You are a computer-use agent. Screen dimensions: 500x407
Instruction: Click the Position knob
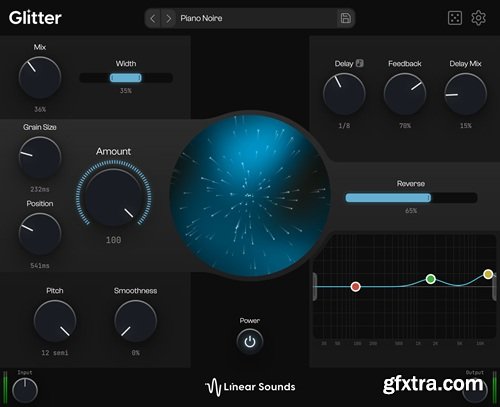(x=40, y=234)
